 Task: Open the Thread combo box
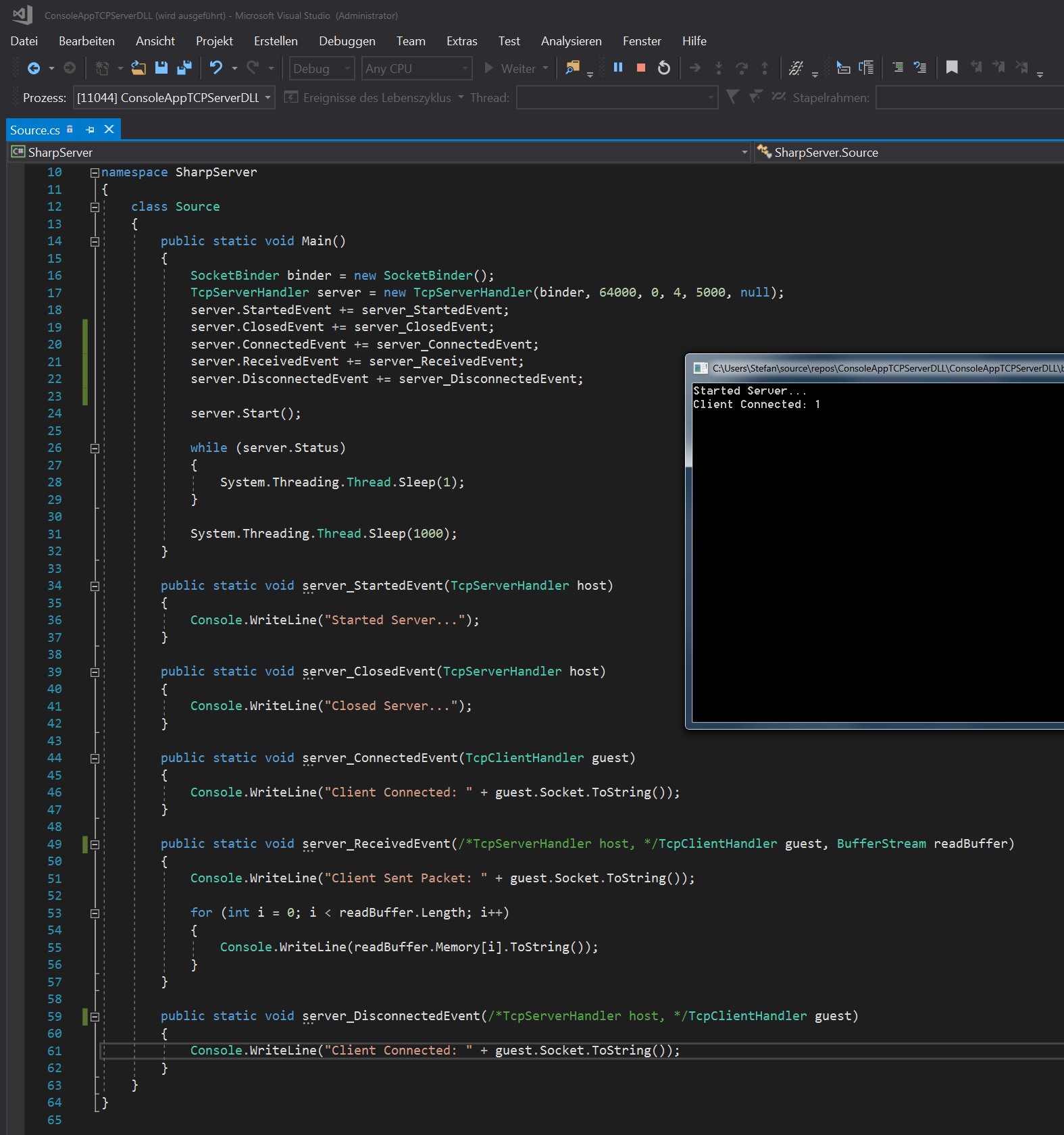tap(617, 97)
